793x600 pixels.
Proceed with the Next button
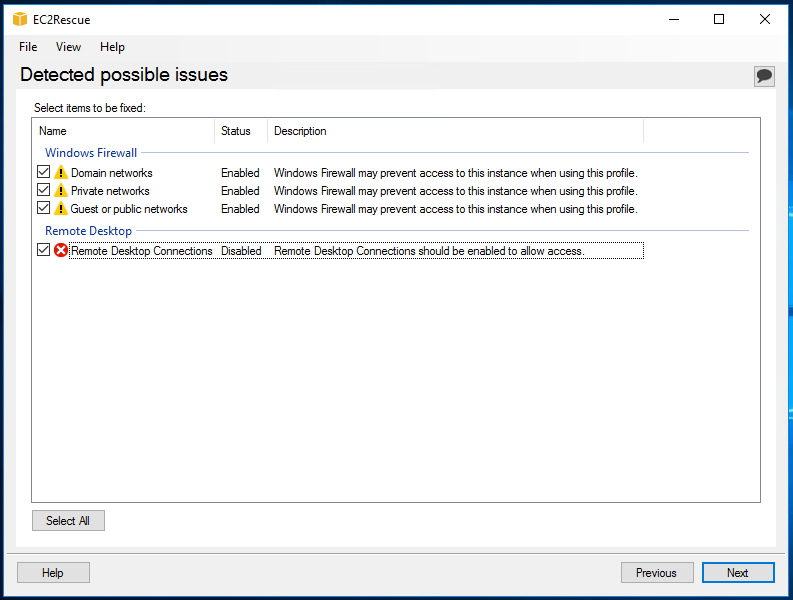738,573
